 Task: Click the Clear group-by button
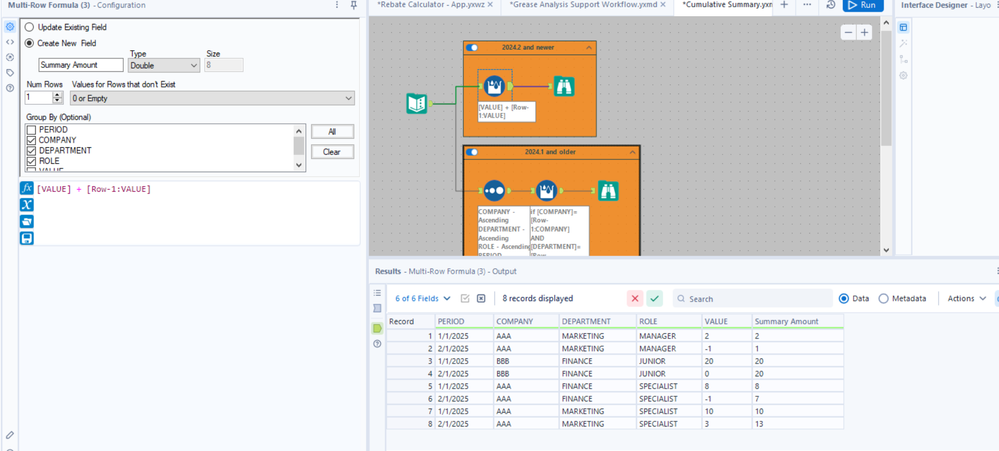pos(332,152)
